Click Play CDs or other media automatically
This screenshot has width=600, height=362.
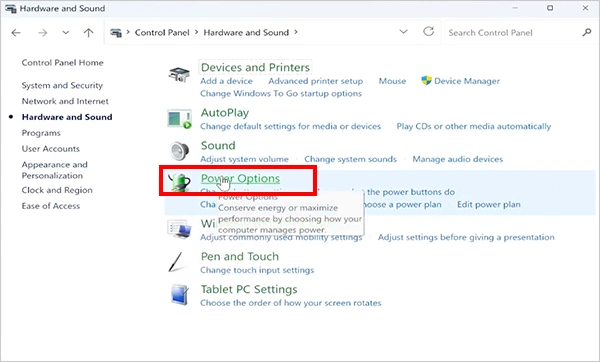point(474,126)
